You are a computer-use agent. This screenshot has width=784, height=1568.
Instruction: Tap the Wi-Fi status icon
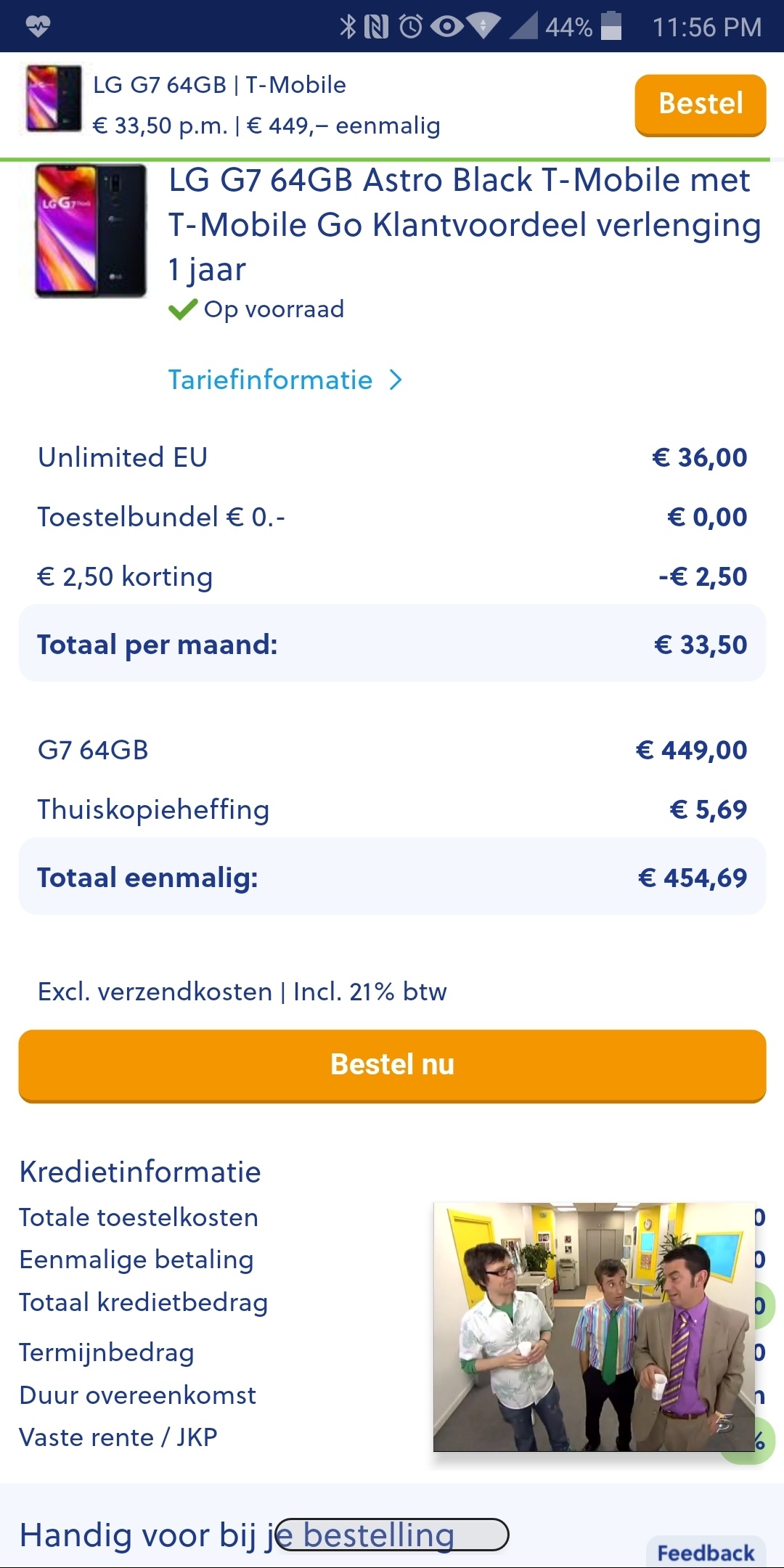(x=483, y=27)
